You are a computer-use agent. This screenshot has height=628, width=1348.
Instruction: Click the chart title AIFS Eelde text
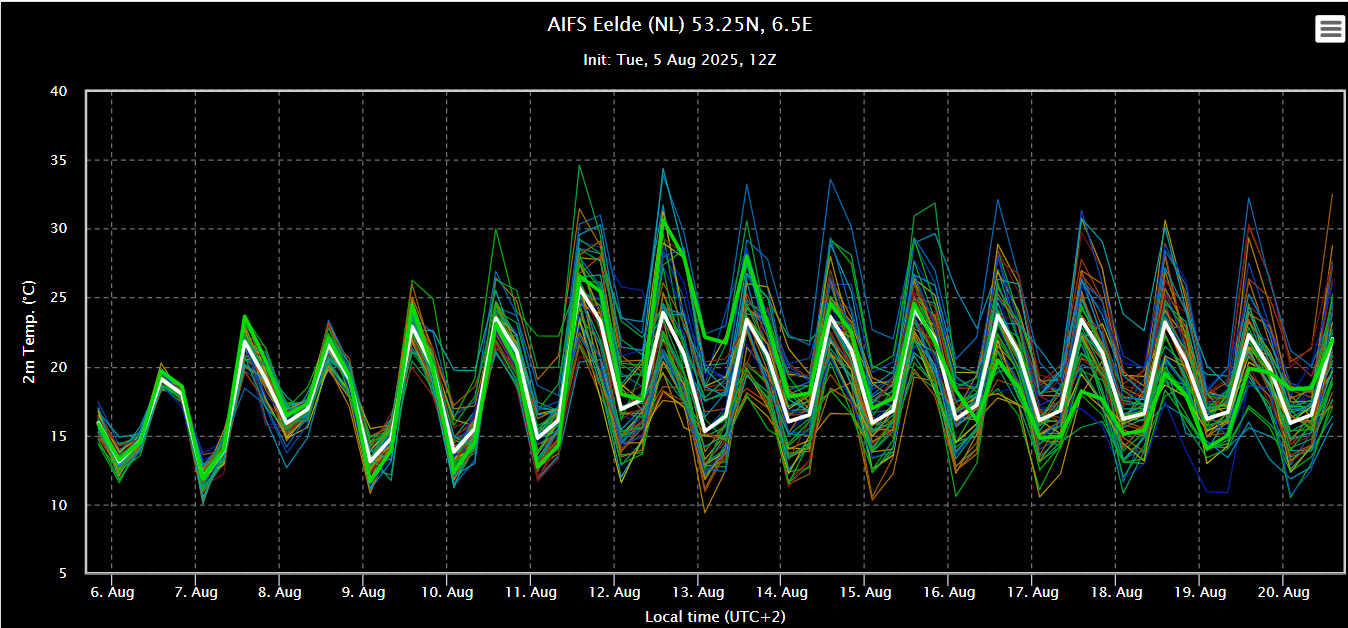(680, 25)
